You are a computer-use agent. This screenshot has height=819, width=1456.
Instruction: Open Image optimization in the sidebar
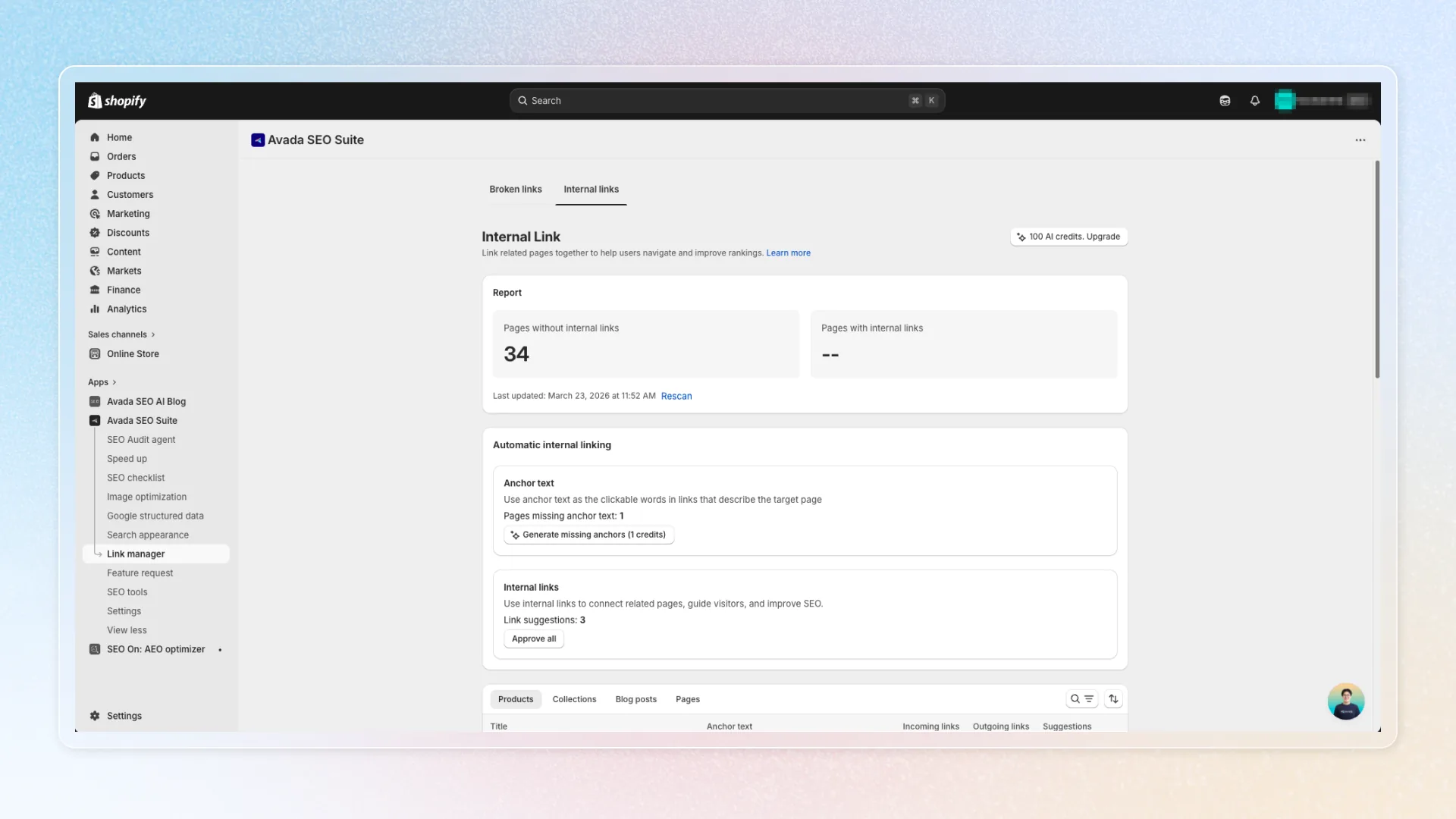(146, 497)
